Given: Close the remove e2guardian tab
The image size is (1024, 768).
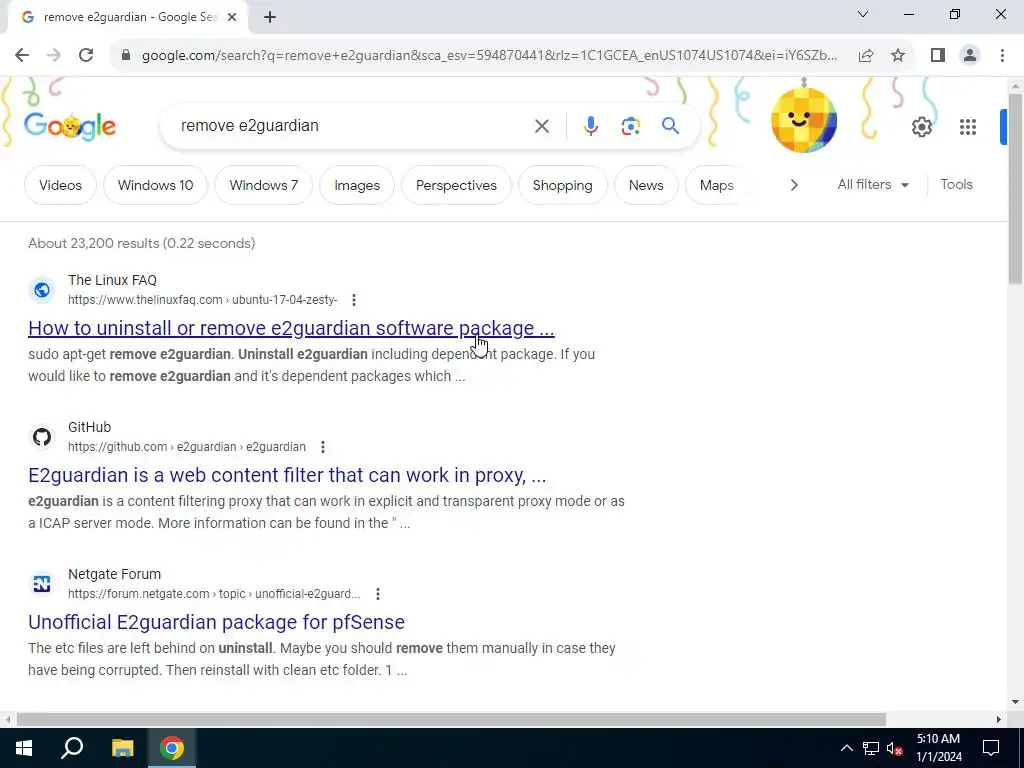Looking at the screenshot, I should [232, 18].
